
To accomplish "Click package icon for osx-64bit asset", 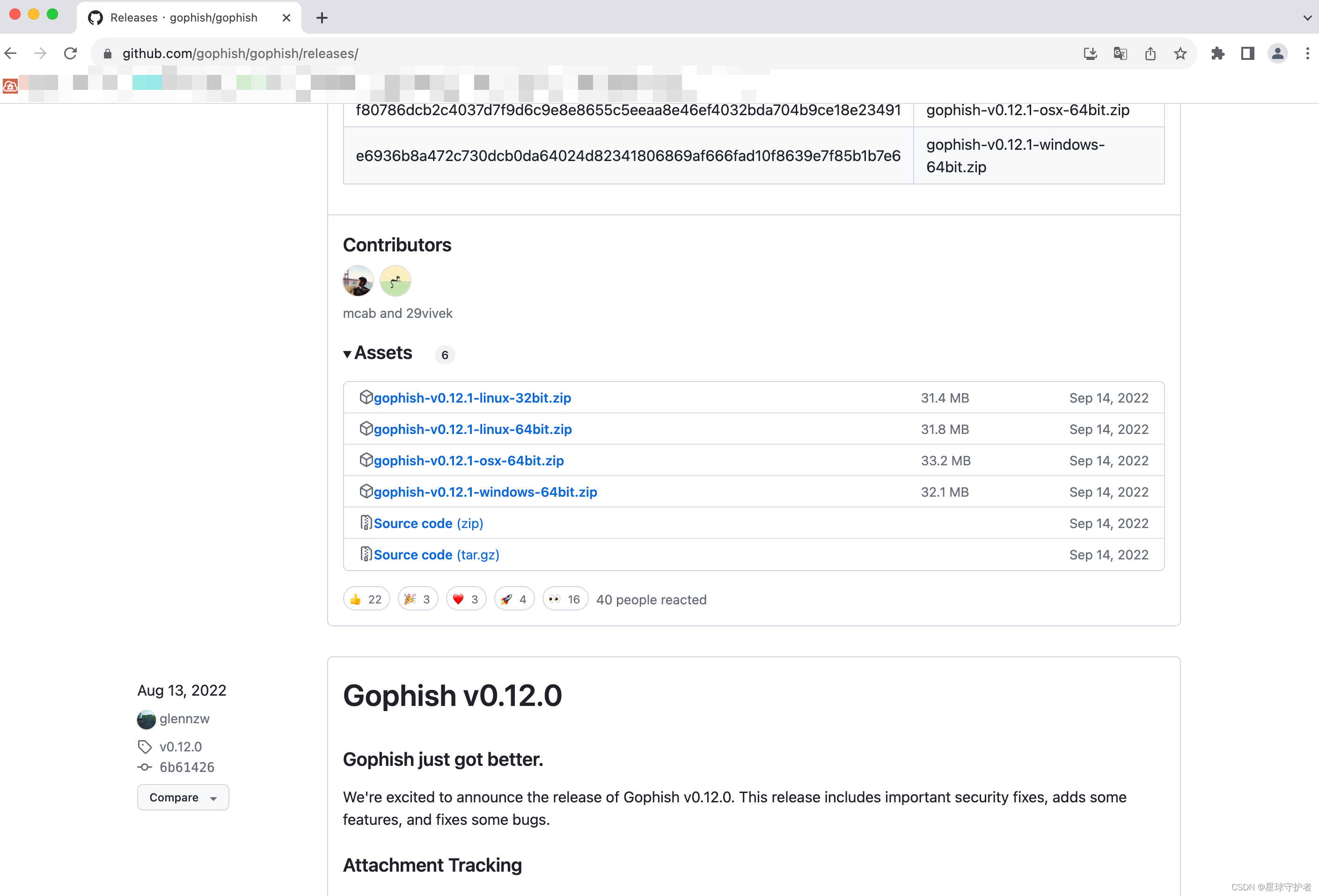I will 366,459.
